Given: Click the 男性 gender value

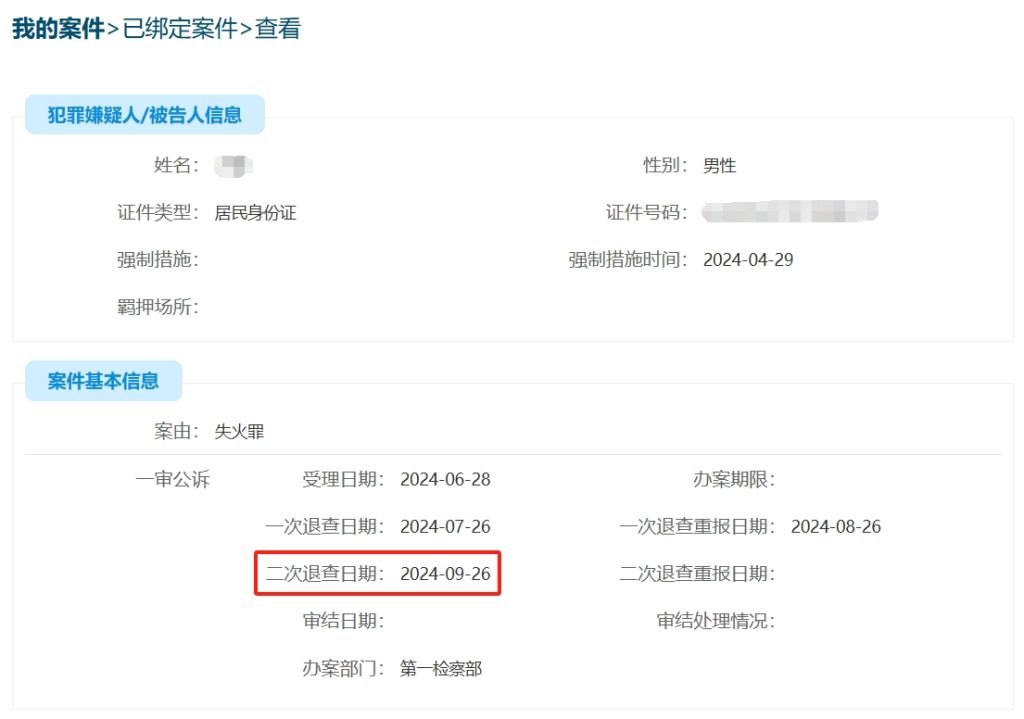Looking at the screenshot, I should pyautogui.click(x=719, y=166).
